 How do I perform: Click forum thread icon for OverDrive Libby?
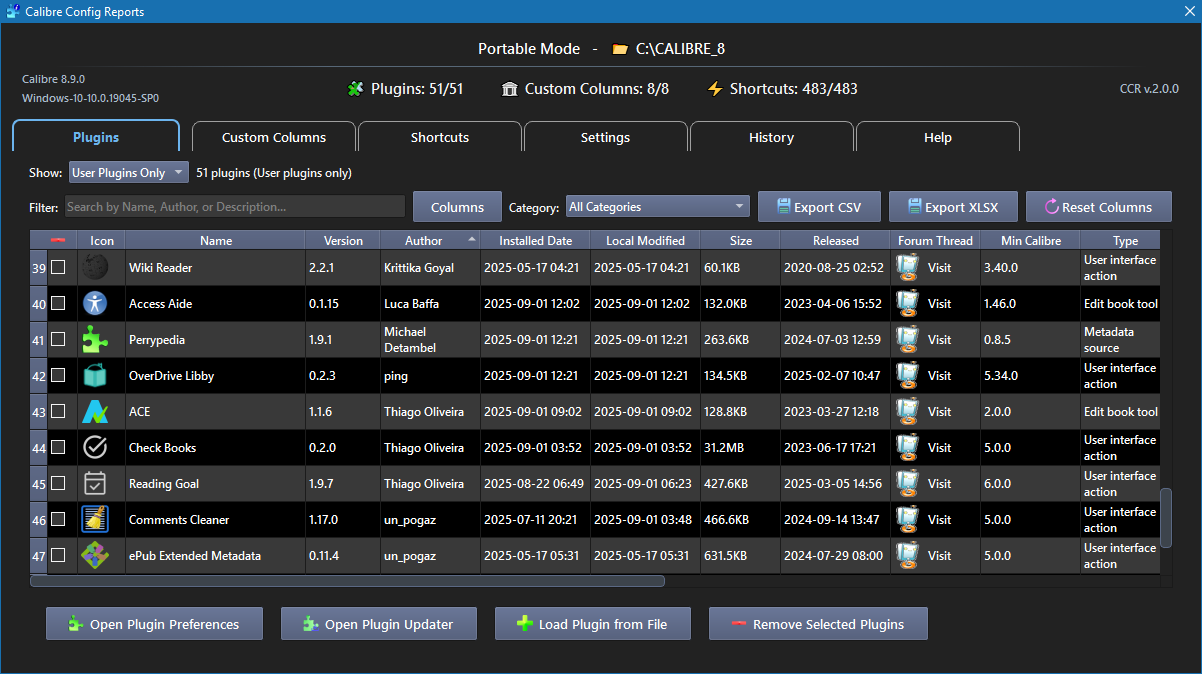(907, 376)
